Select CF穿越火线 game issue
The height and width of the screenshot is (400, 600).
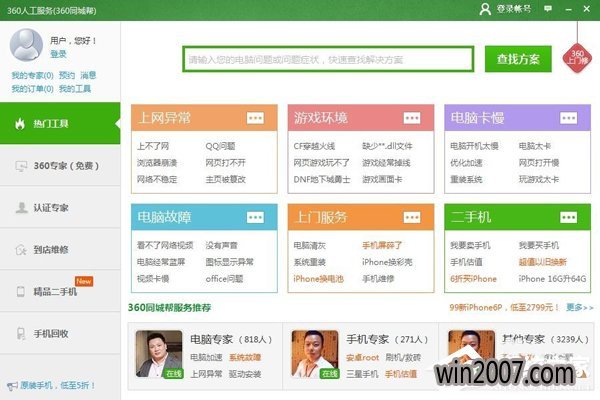point(314,146)
